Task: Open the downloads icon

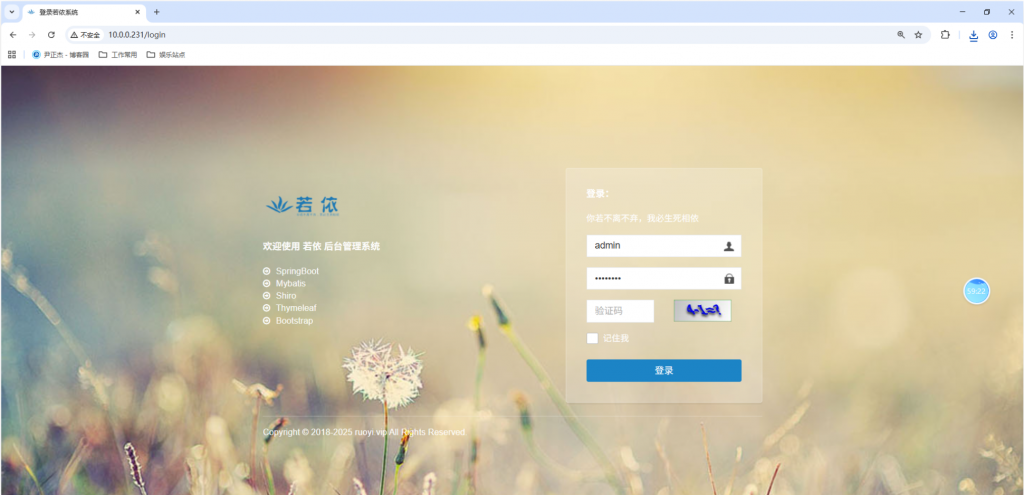Action: pyautogui.click(x=974, y=35)
